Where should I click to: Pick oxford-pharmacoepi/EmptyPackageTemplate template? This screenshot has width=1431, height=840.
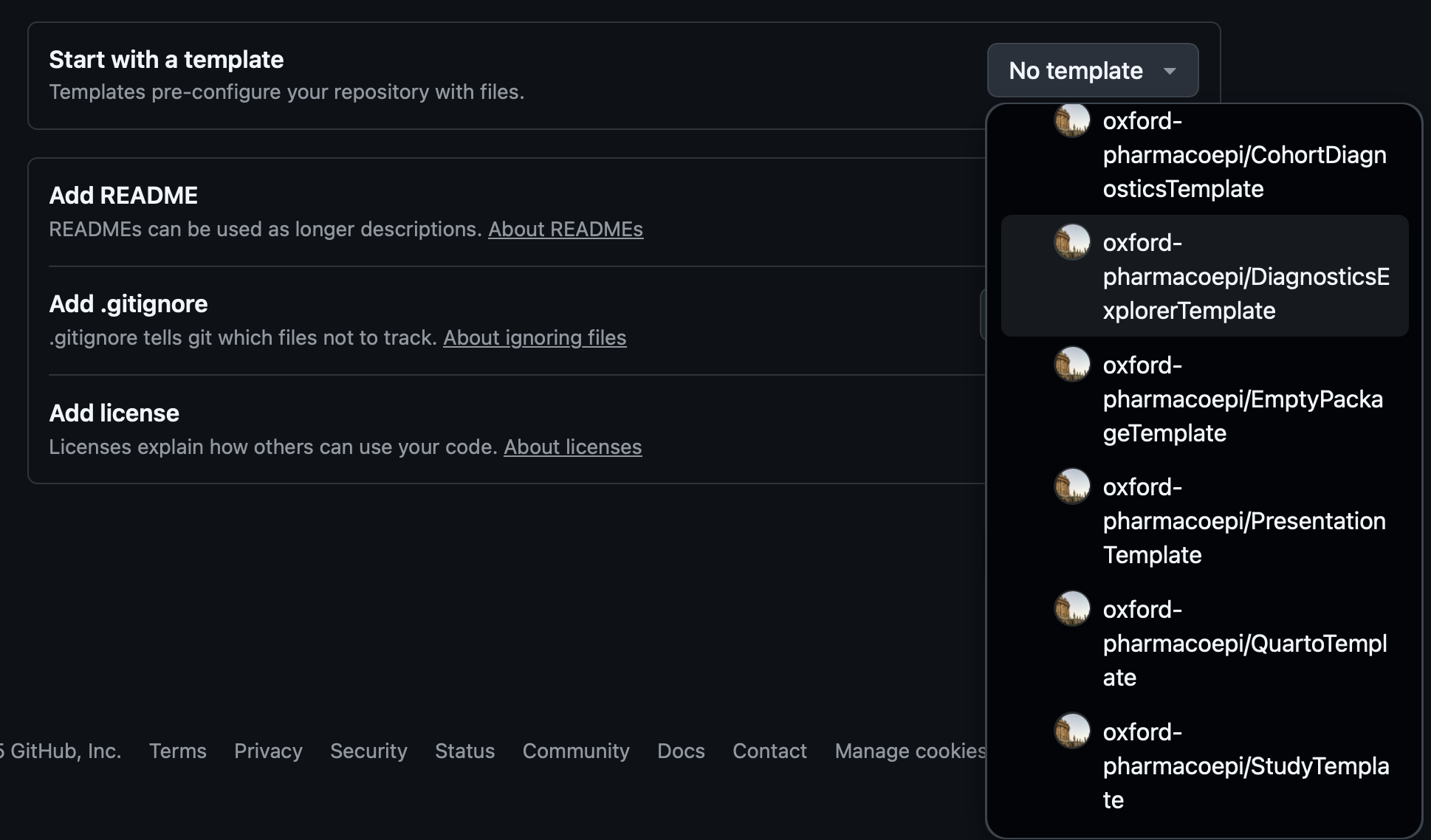pyautogui.click(x=1242, y=399)
